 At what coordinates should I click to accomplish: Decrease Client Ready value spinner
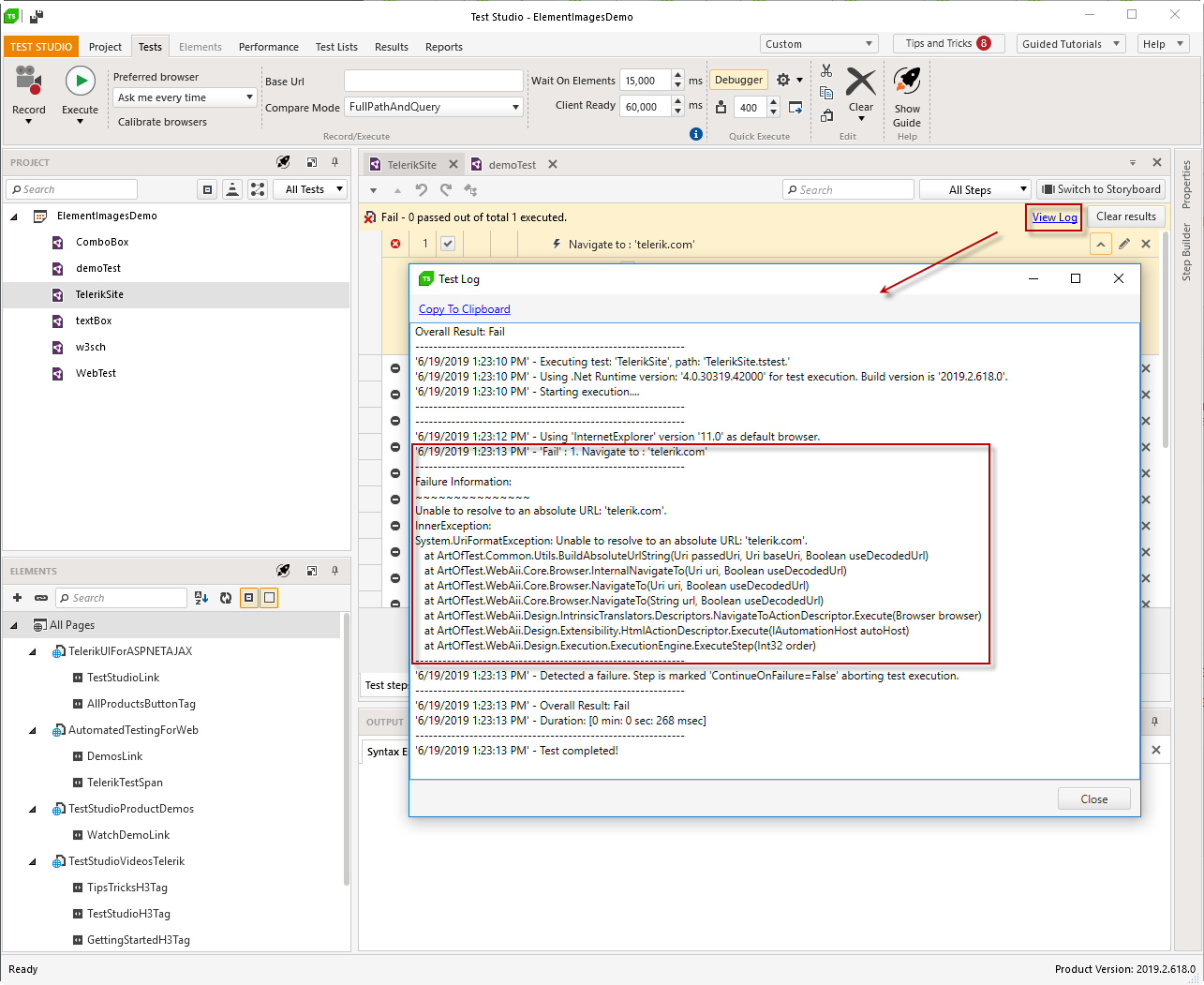pyautogui.click(x=678, y=112)
